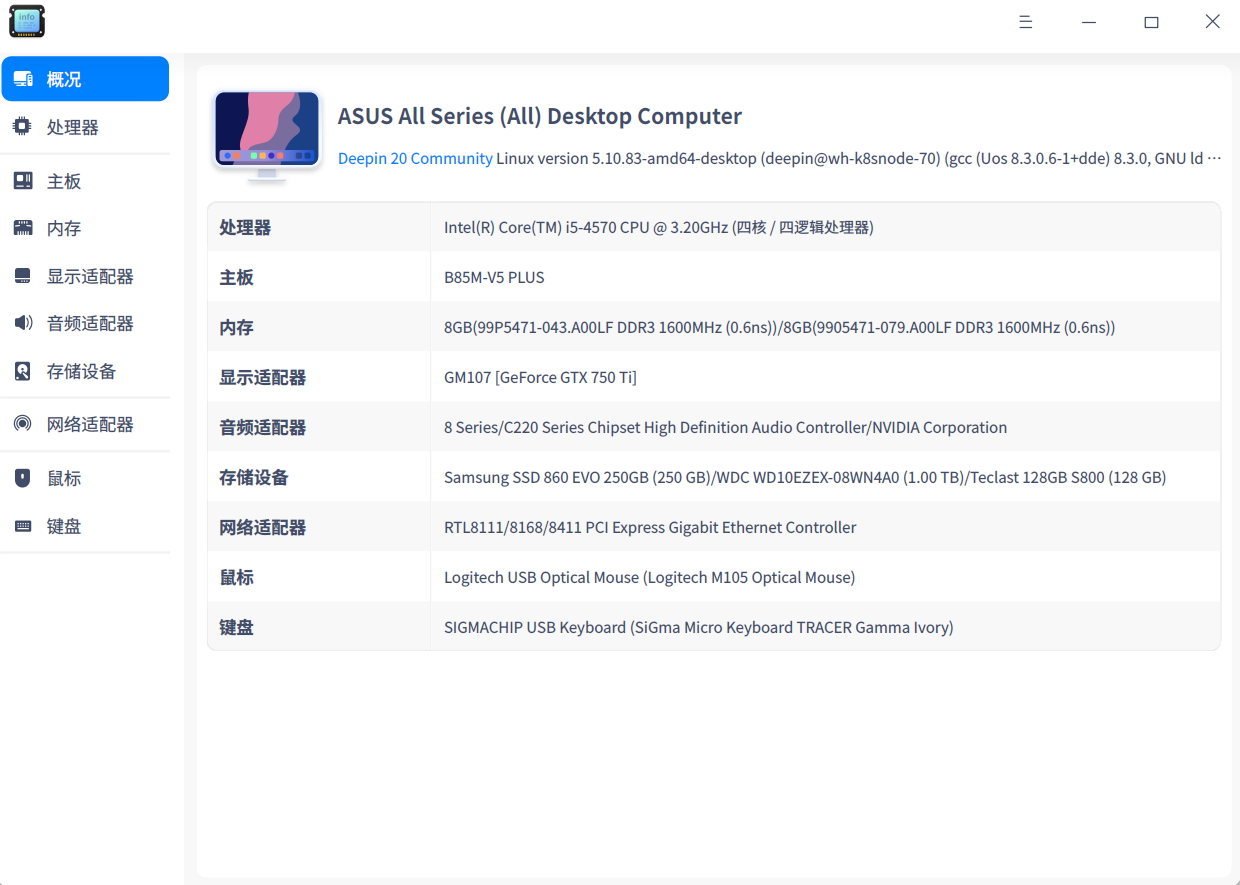The height and width of the screenshot is (885, 1240).
Task: Click the desktop computer thumbnail image
Action: click(x=267, y=135)
